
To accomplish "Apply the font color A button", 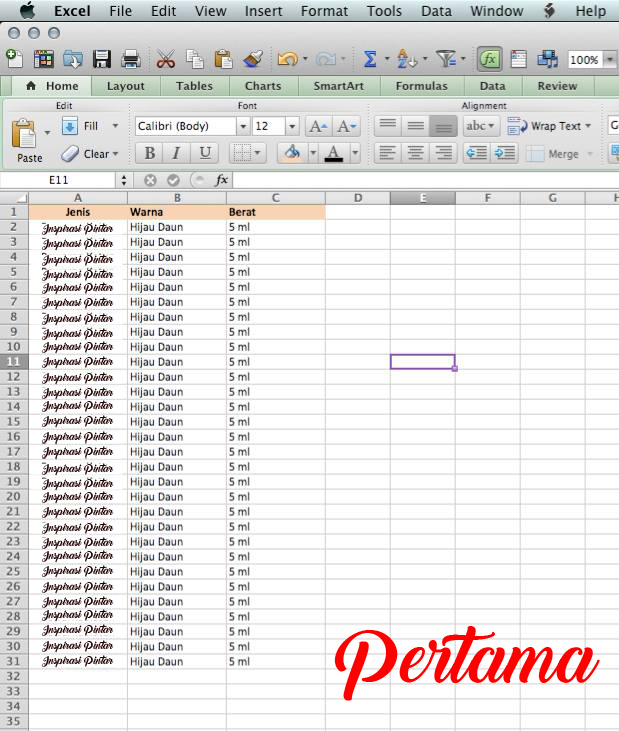I will point(334,153).
